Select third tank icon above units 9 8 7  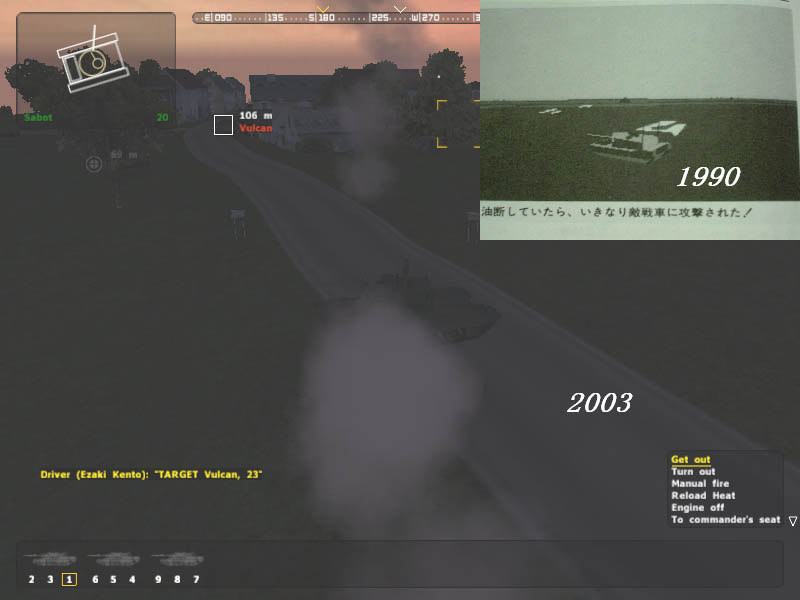click(177, 559)
